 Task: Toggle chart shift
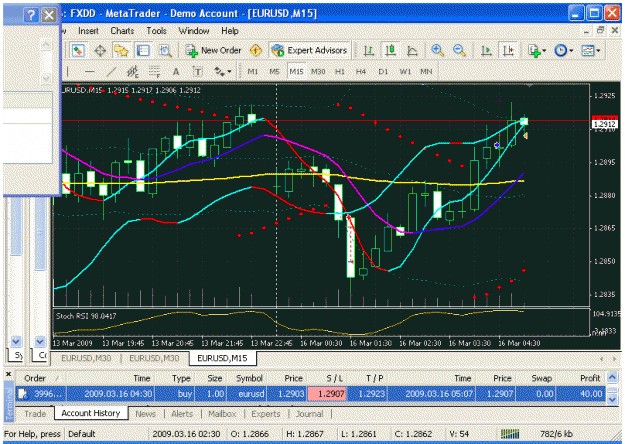(x=508, y=51)
